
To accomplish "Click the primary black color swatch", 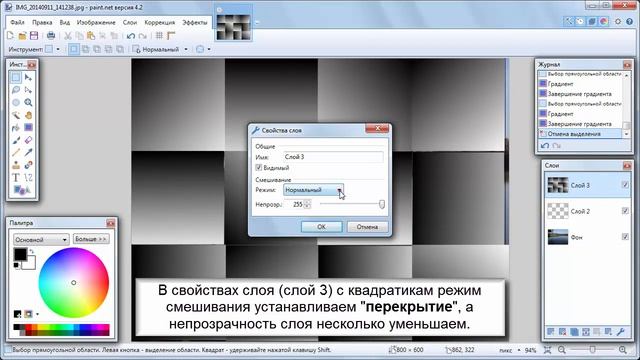I will tap(20, 255).
